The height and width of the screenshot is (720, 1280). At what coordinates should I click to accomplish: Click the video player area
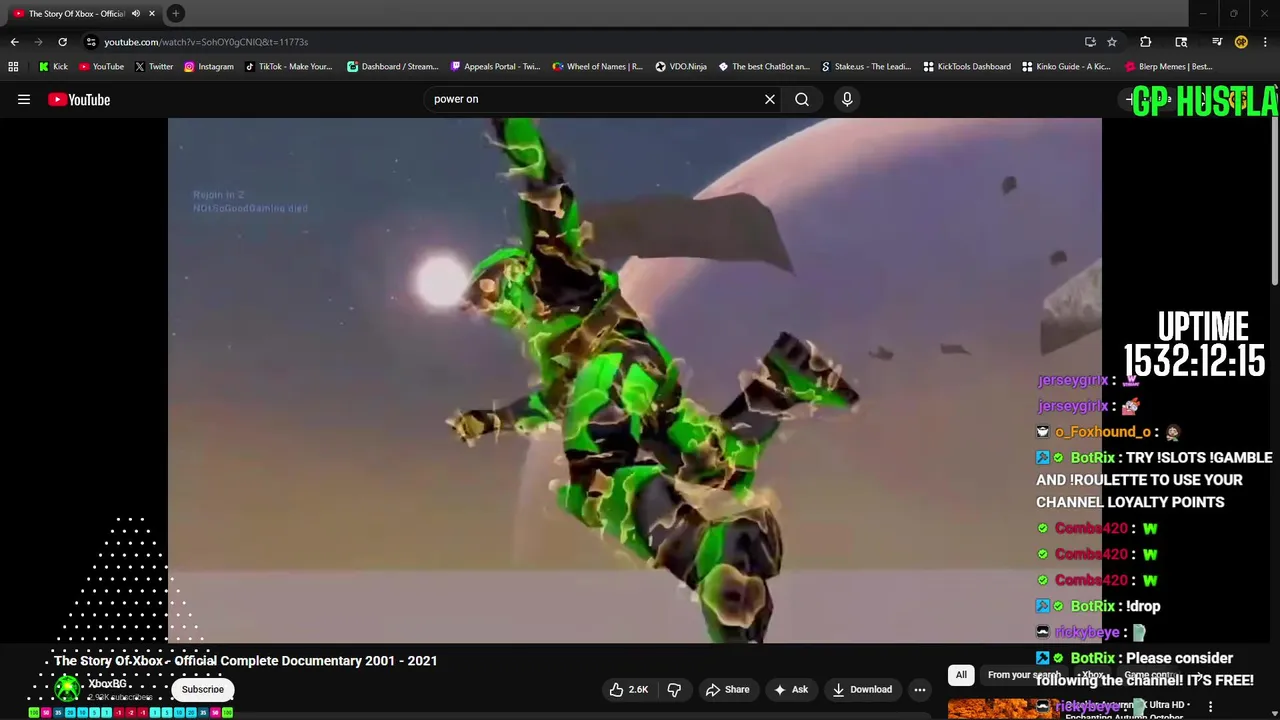pos(634,380)
